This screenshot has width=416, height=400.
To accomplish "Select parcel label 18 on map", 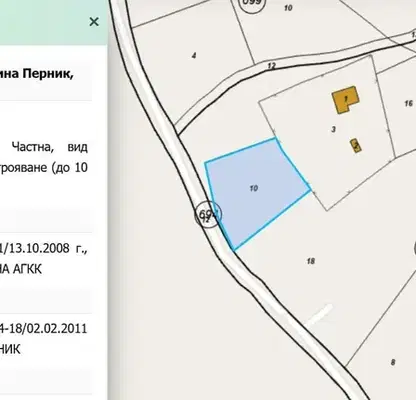I will (x=311, y=261).
